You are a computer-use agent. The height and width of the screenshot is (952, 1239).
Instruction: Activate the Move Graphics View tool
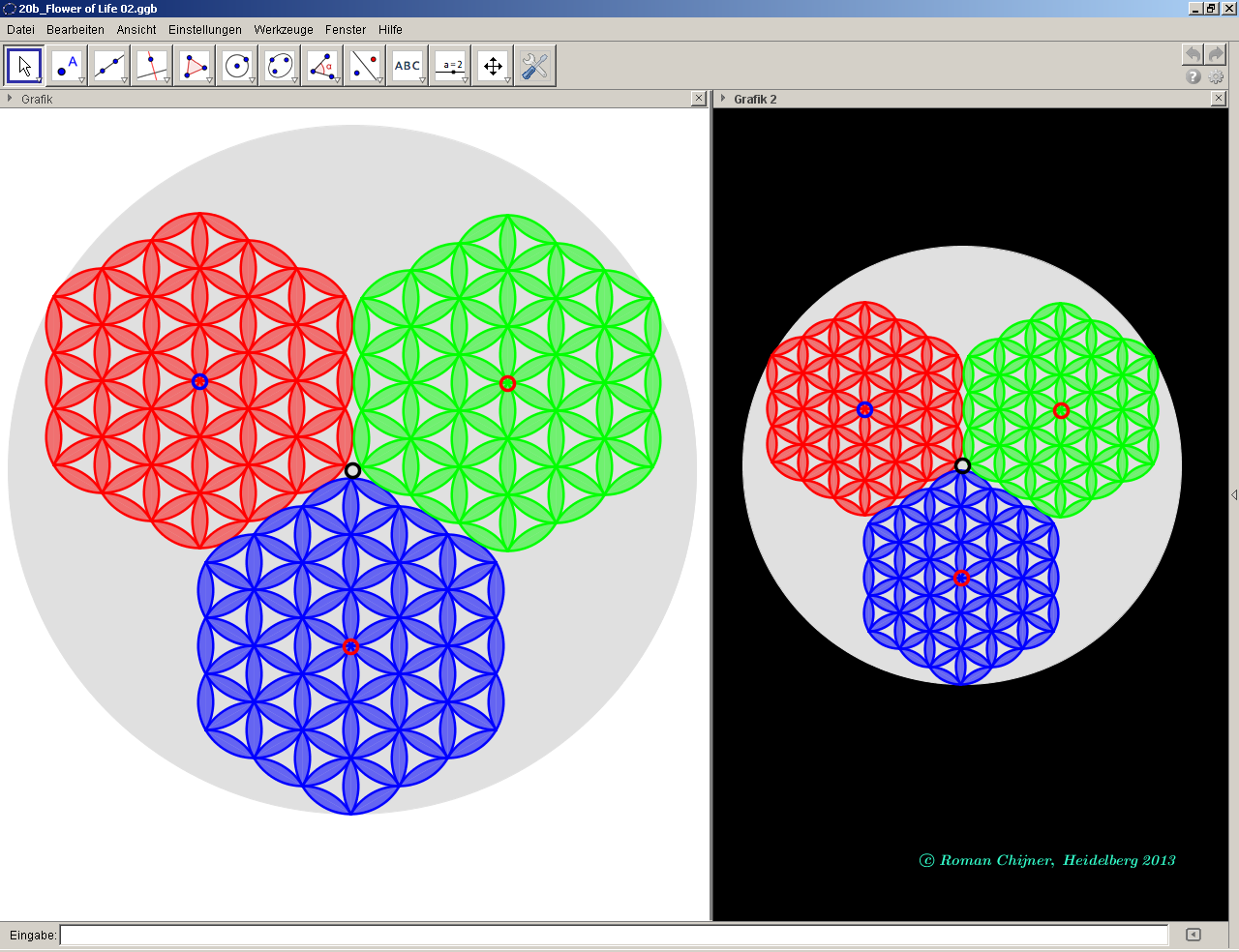coord(493,66)
